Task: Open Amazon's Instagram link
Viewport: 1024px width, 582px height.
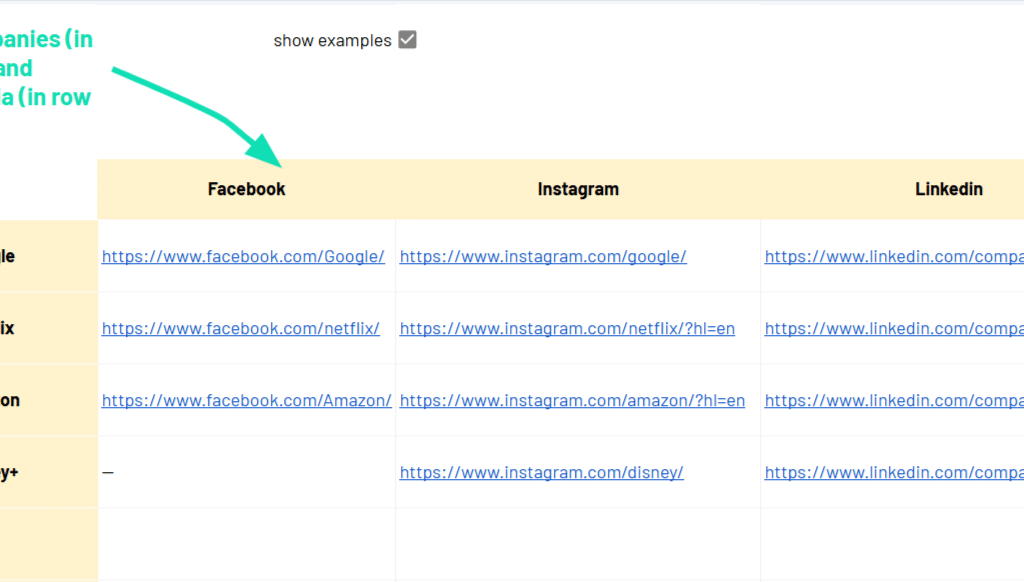Action: click(572, 400)
